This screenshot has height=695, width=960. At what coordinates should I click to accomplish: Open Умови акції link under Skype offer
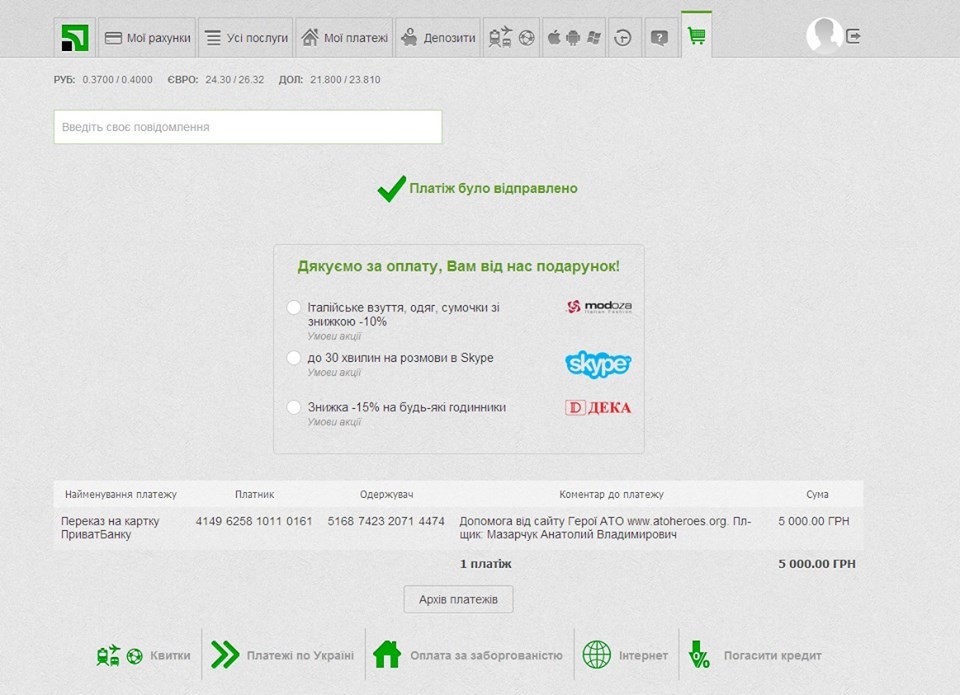pyautogui.click(x=334, y=373)
